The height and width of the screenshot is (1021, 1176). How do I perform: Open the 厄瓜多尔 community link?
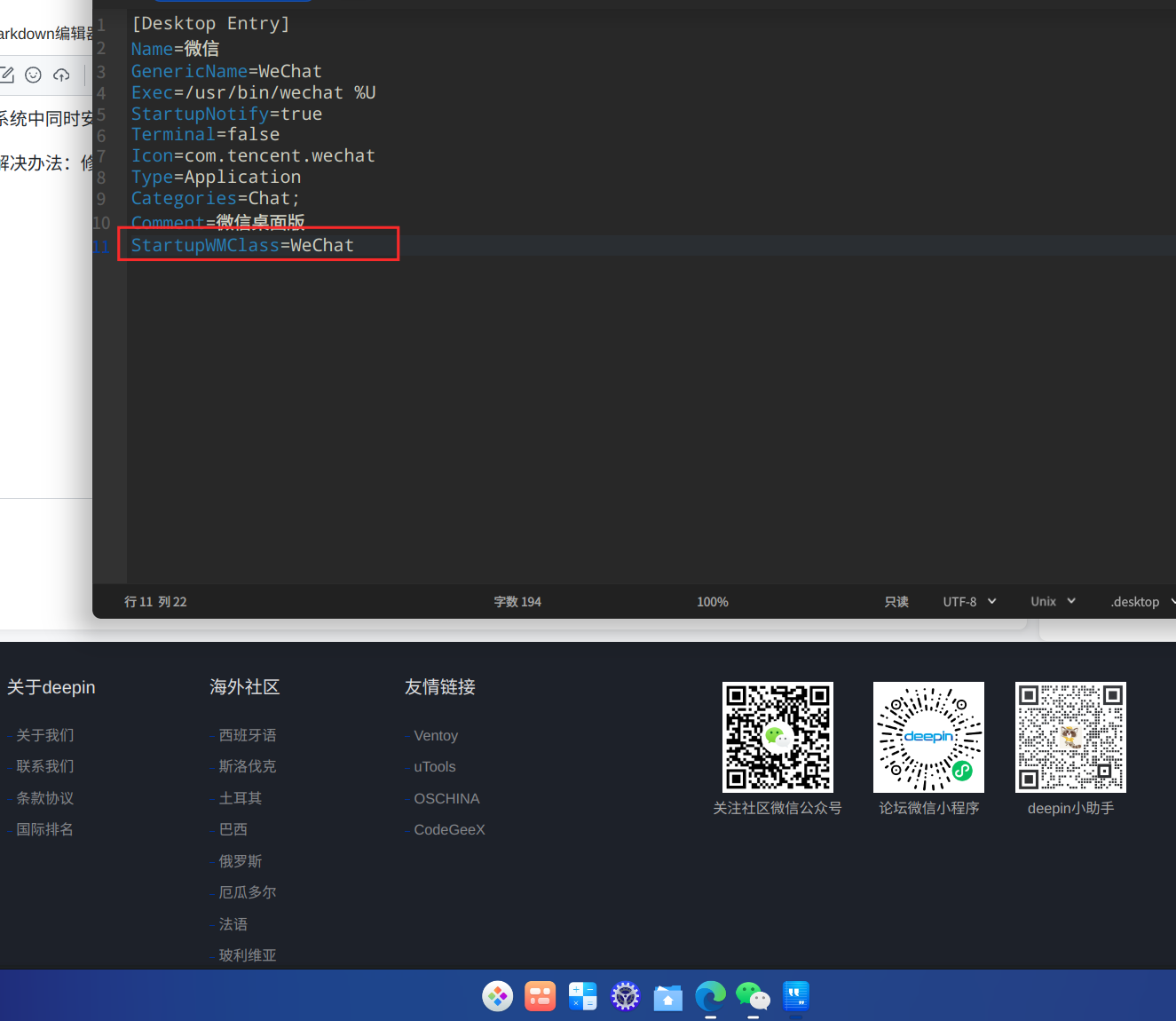[248, 892]
